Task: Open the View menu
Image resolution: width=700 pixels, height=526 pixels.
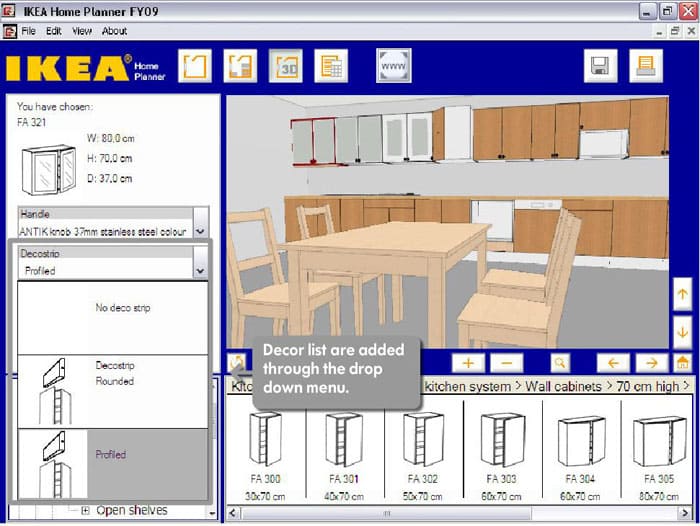Action: pos(83,31)
